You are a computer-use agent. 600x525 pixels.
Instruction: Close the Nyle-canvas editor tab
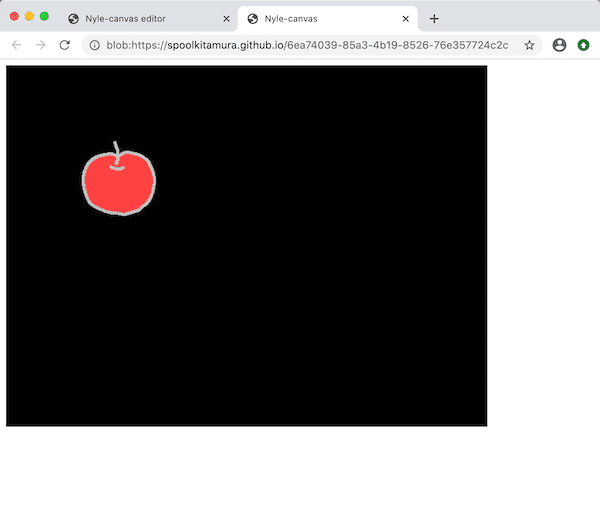(x=227, y=19)
